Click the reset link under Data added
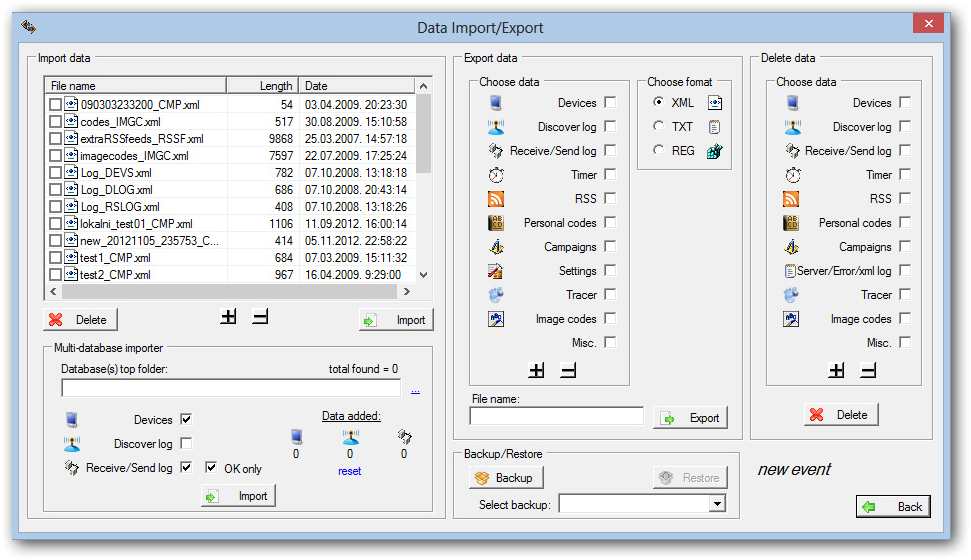971x560 pixels. pos(350,471)
